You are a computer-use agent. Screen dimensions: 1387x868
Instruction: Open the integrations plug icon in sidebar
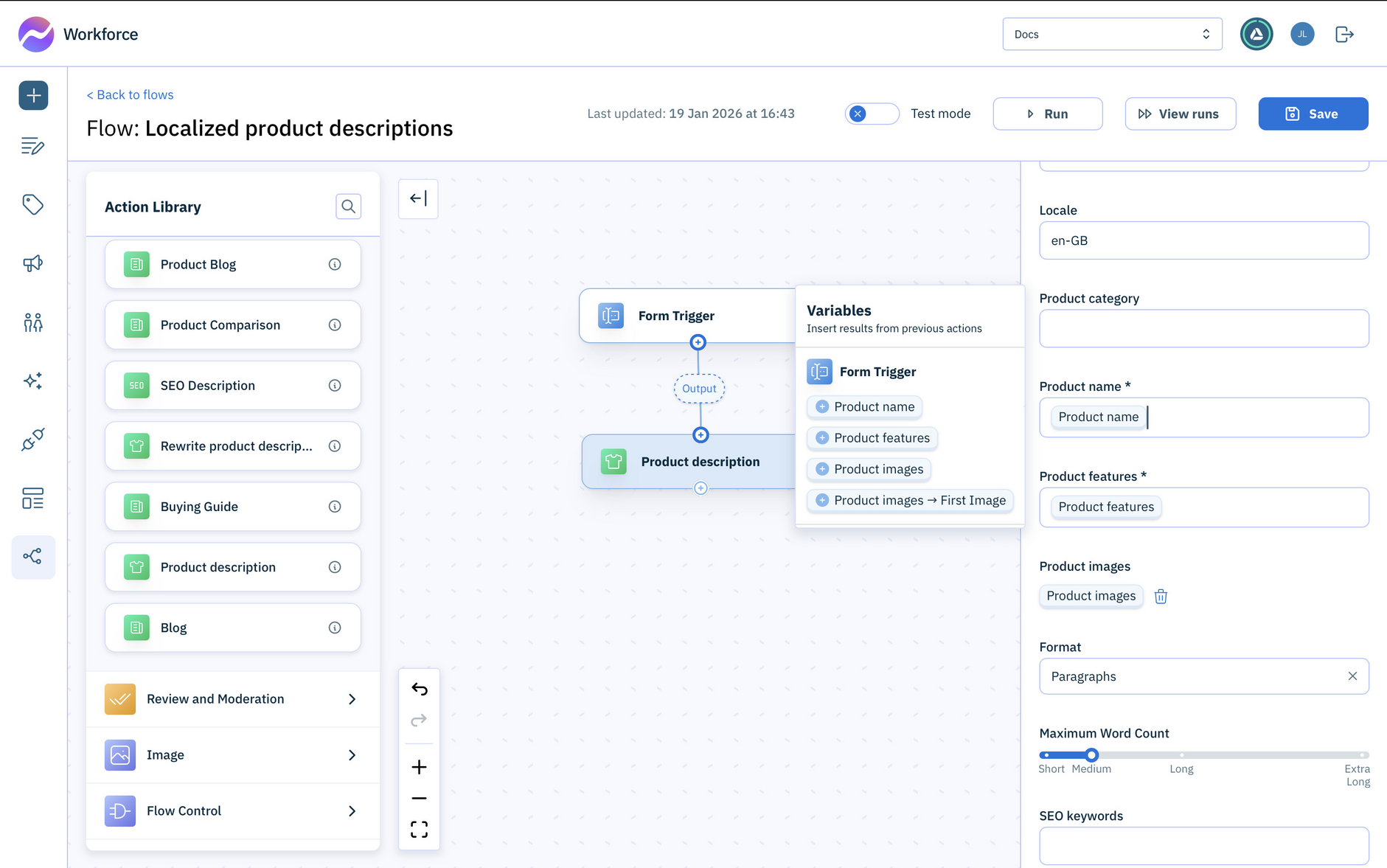pos(33,440)
